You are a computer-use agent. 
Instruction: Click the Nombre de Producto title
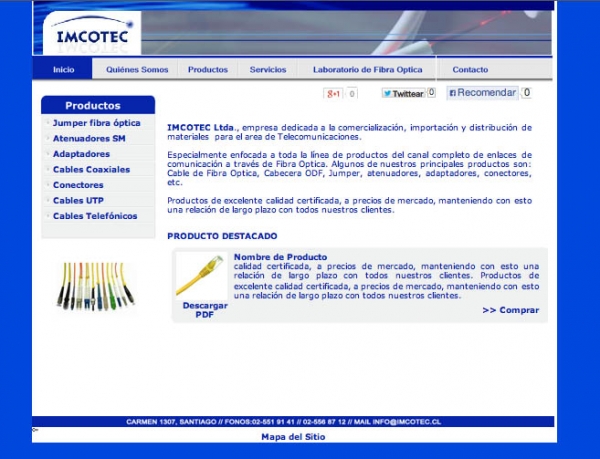(280, 257)
